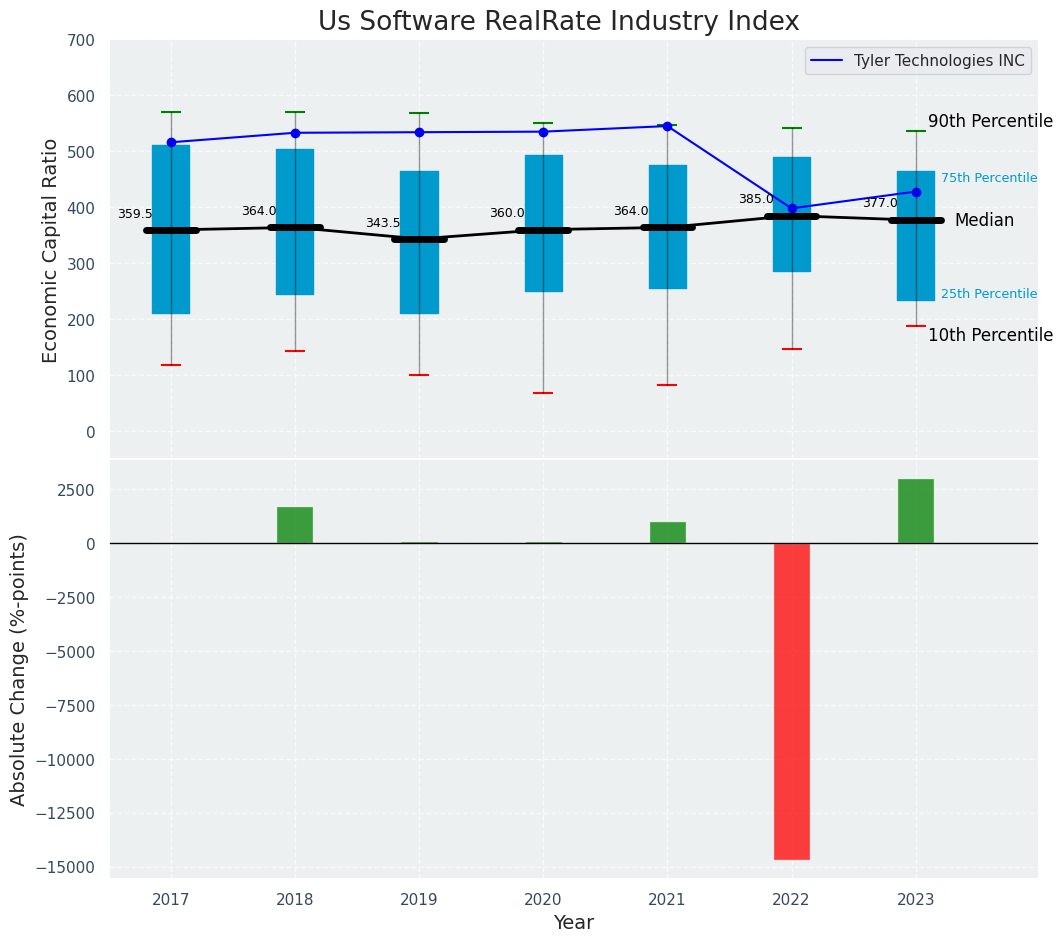Click Tyler Technologies blue data point for 2017
Image resolution: width=1063 pixels, height=942 pixels.
point(171,142)
